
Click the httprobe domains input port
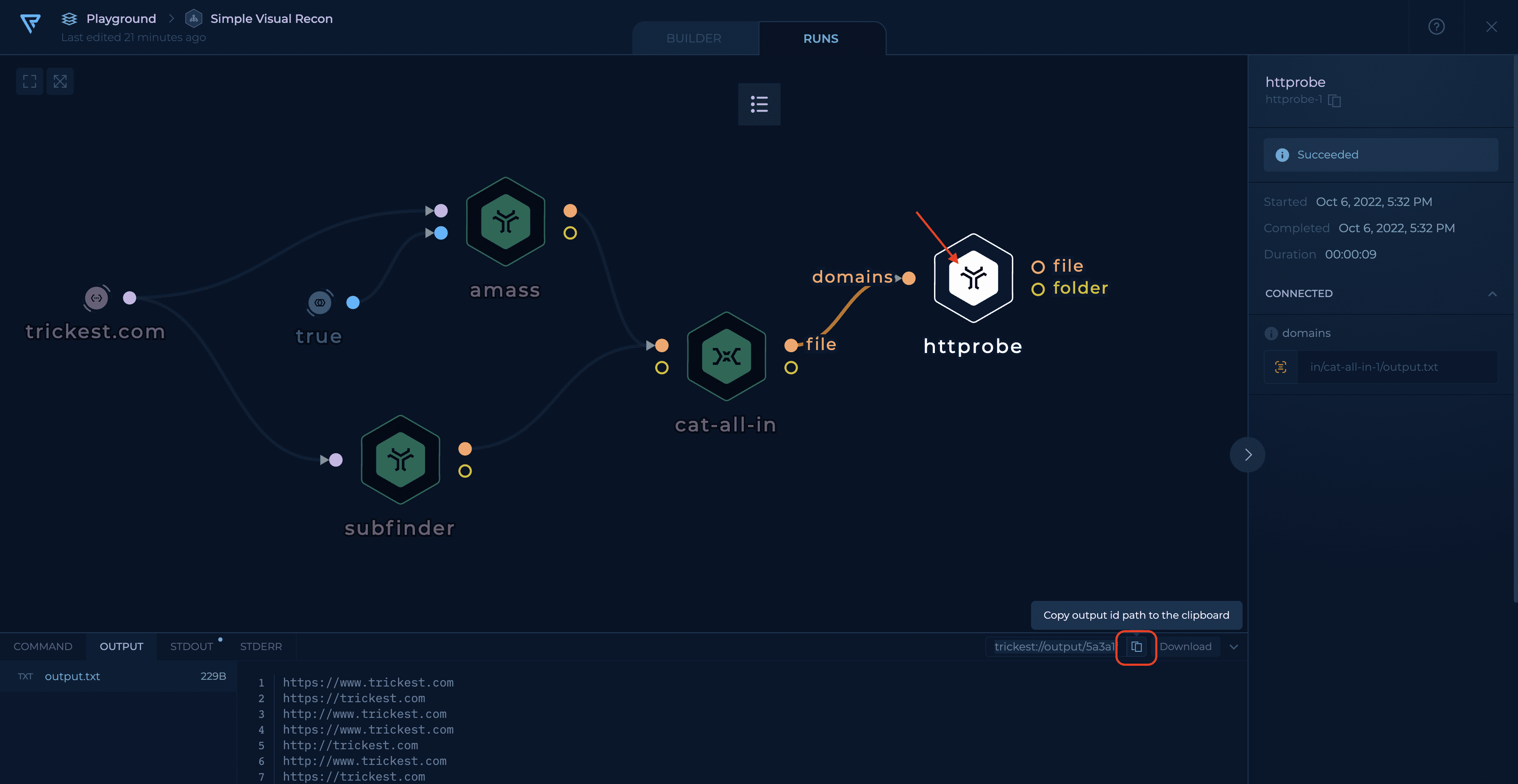[909, 278]
